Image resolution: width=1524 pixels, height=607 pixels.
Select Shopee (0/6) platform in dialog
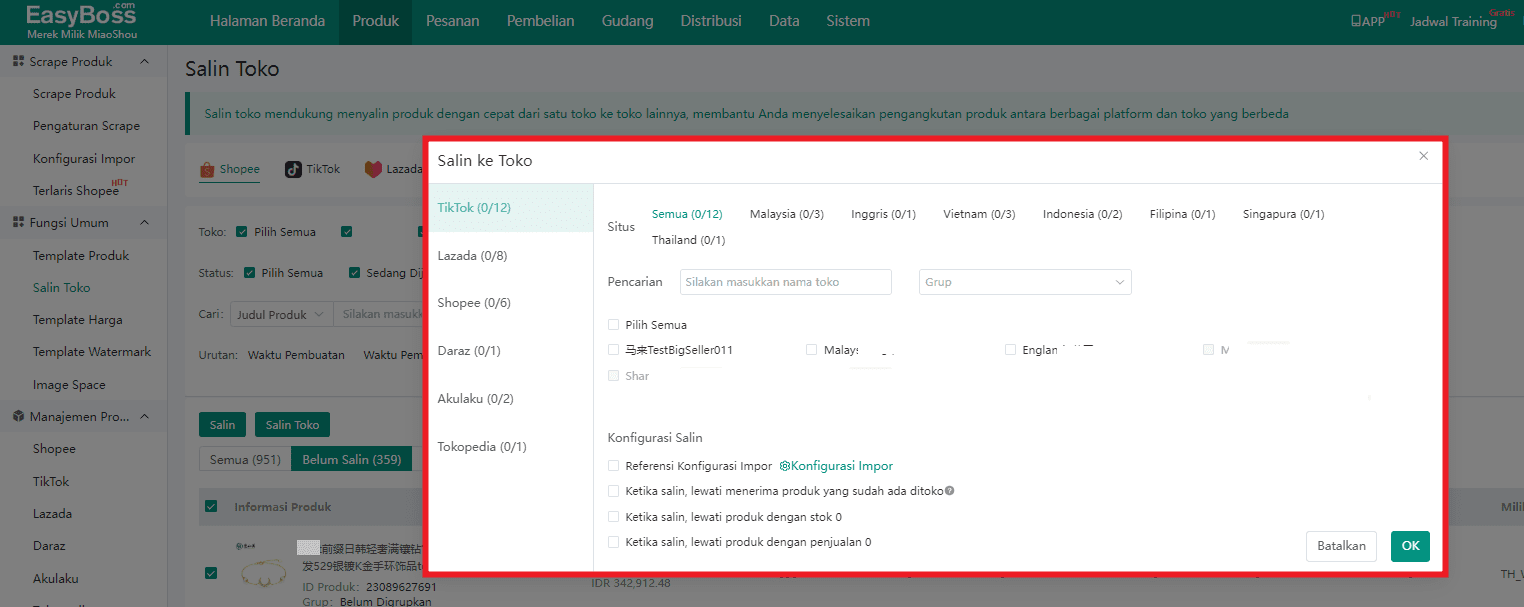(511, 303)
